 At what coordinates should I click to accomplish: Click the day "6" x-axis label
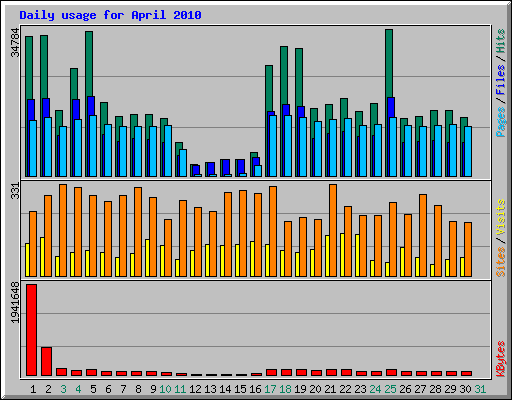(108, 389)
